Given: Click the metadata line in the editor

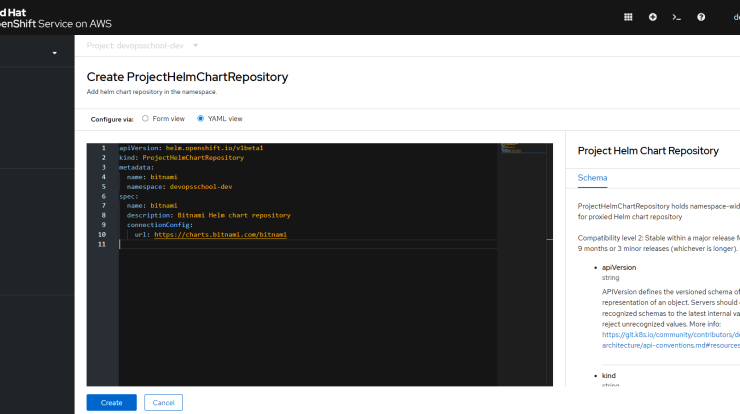Looking at the screenshot, I should pyautogui.click(x=136, y=168).
